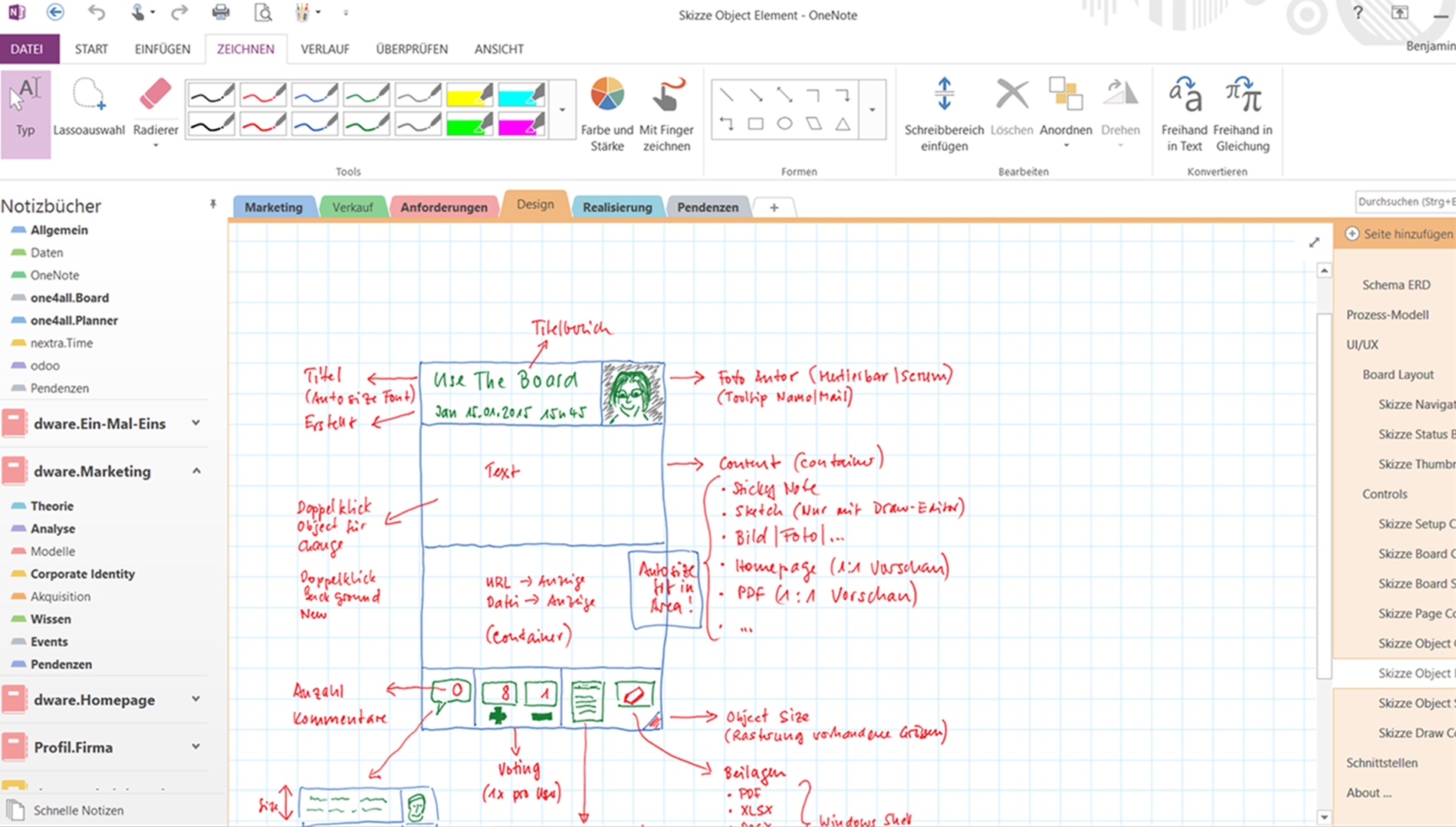Choose the black pen top row
Screen dimensions: 1456x827
(211, 95)
